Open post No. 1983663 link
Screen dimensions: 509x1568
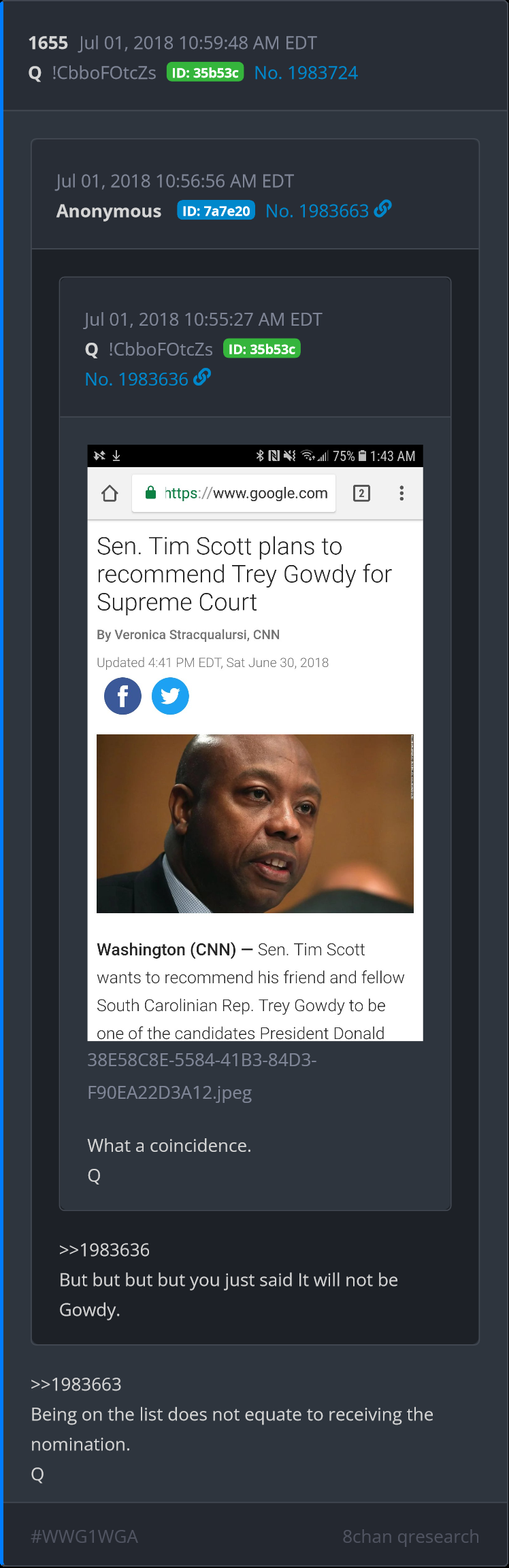316,211
